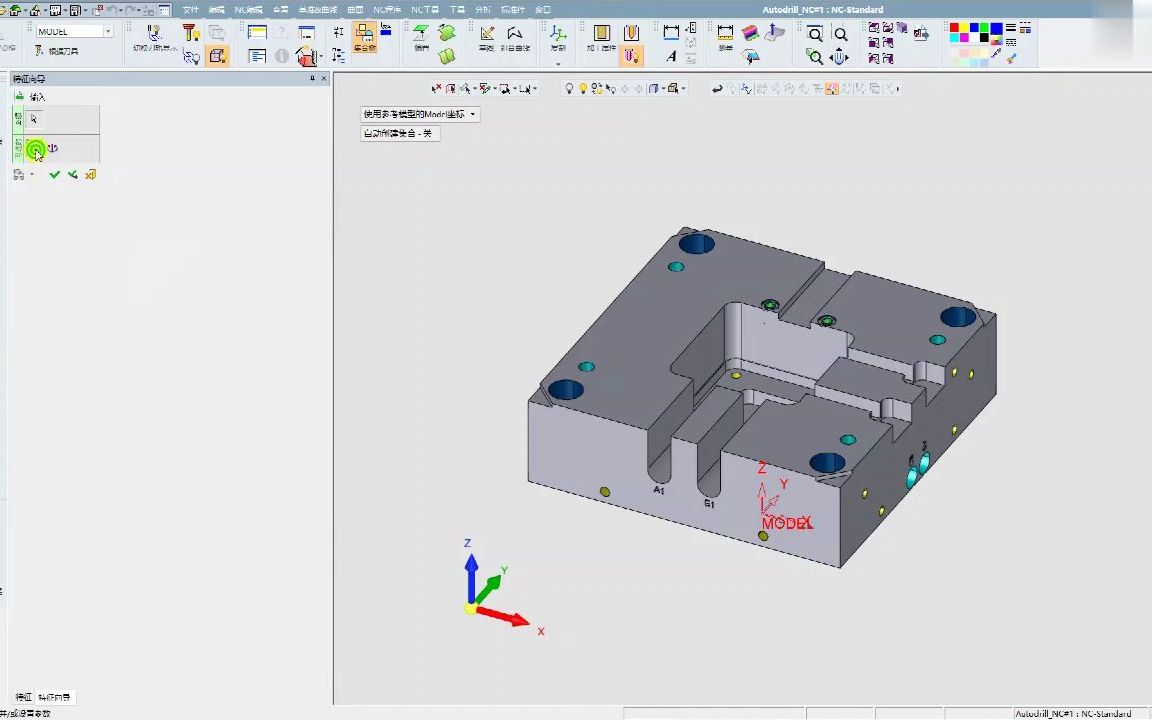This screenshot has height=720, width=1152.
Task: Click the light bulb show icon
Action: (x=569, y=89)
